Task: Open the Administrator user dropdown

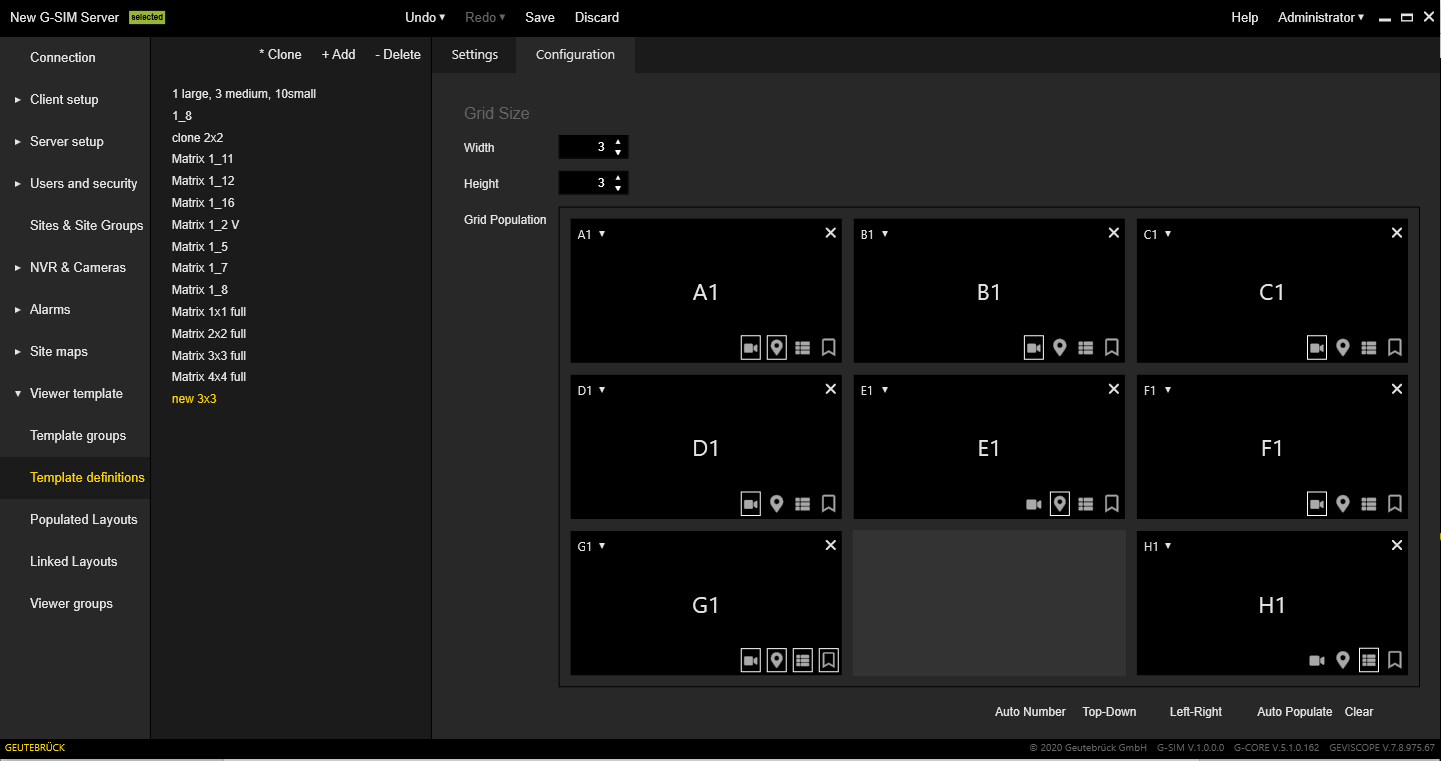Action: (1320, 17)
